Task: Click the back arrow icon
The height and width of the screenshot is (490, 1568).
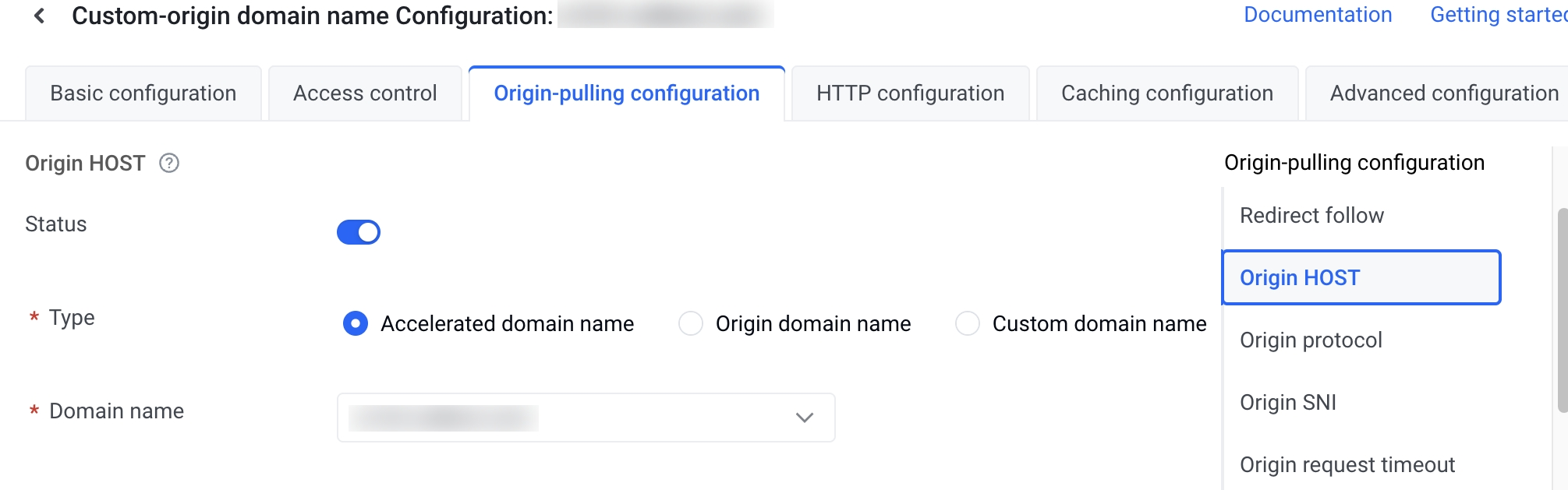Action: click(x=40, y=16)
